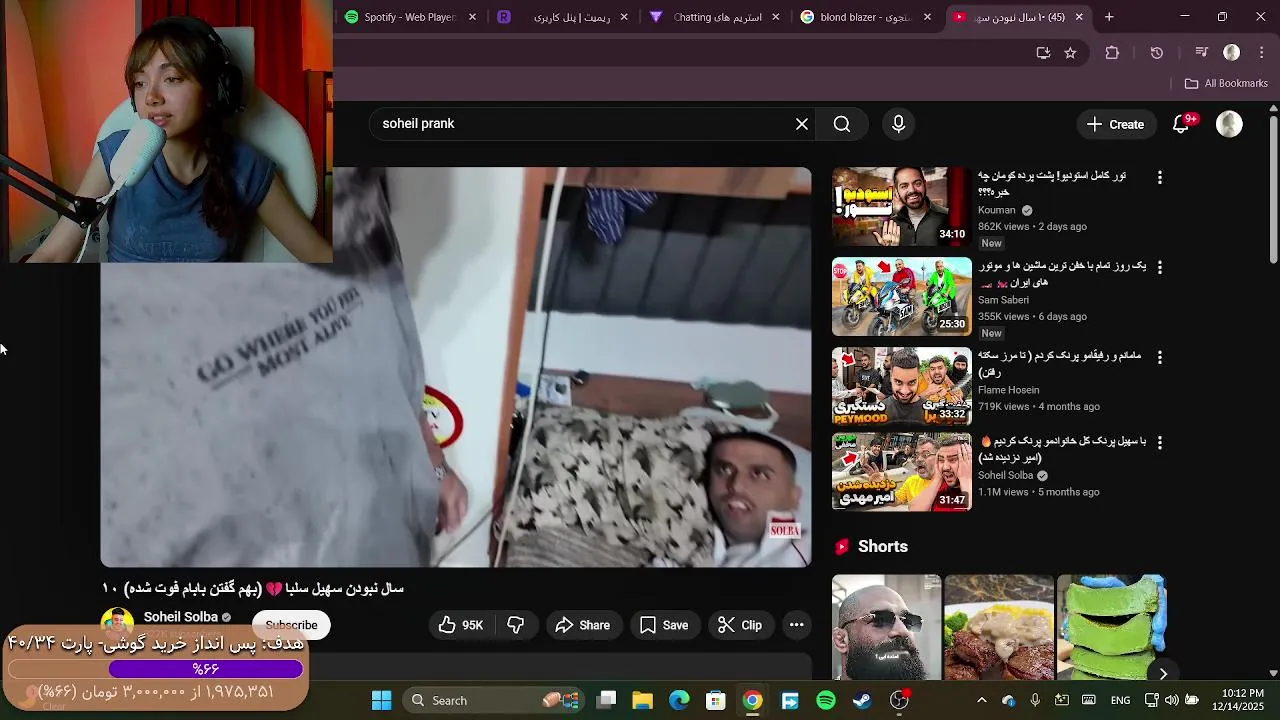1280x720 pixels.
Task: Show hidden system tray icons
Action: click(981, 701)
